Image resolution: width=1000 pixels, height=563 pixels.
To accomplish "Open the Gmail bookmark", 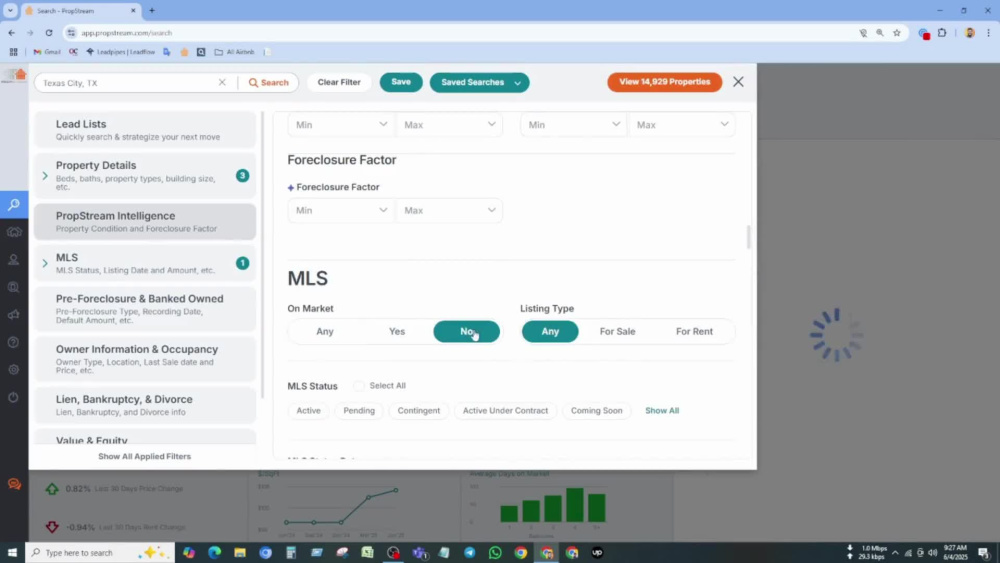I will (47, 52).
